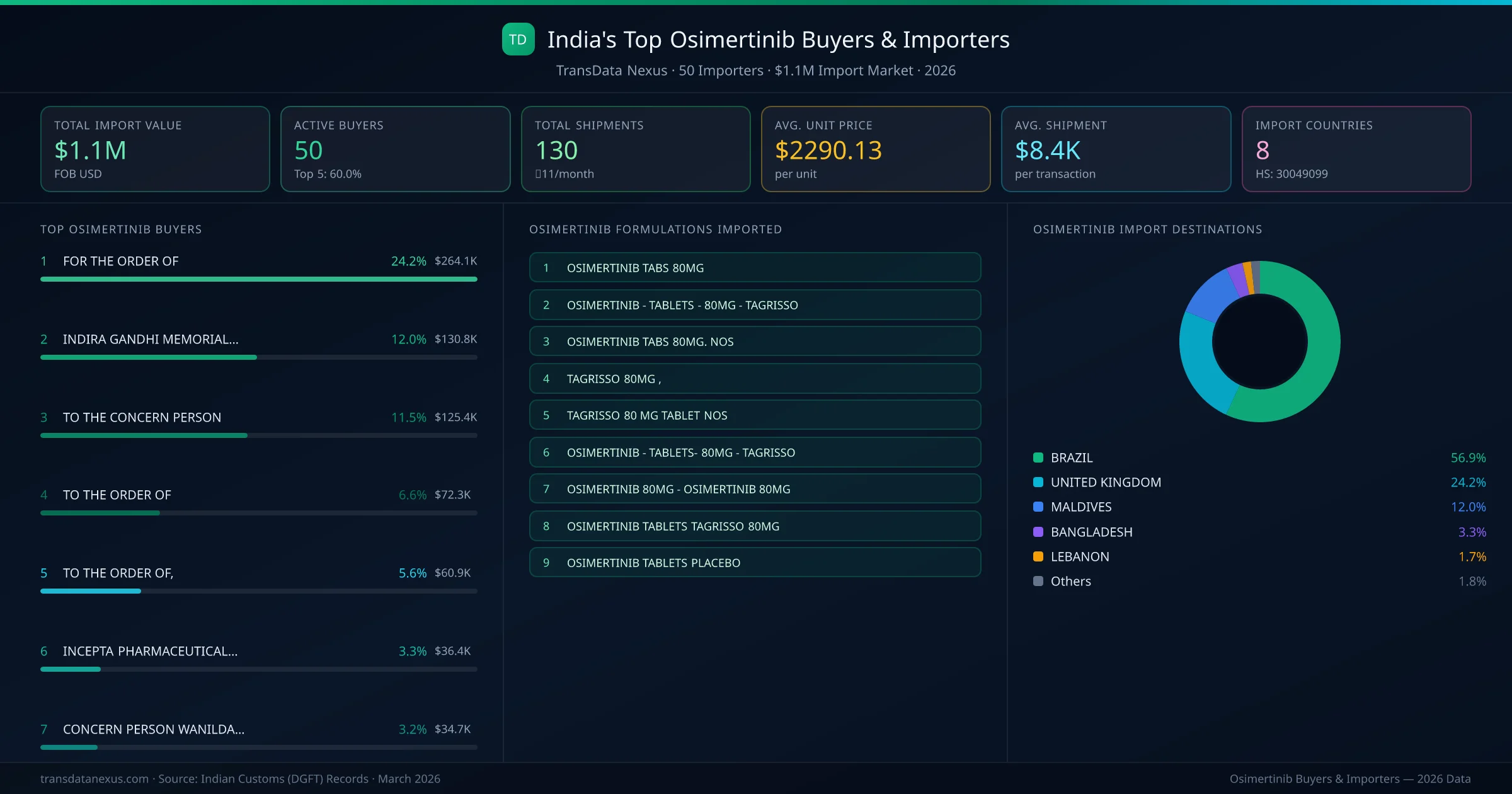Switch to the Top Osimertinib Buyers section
This screenshot has width=1512, height=794.
(x=121, y=229)
